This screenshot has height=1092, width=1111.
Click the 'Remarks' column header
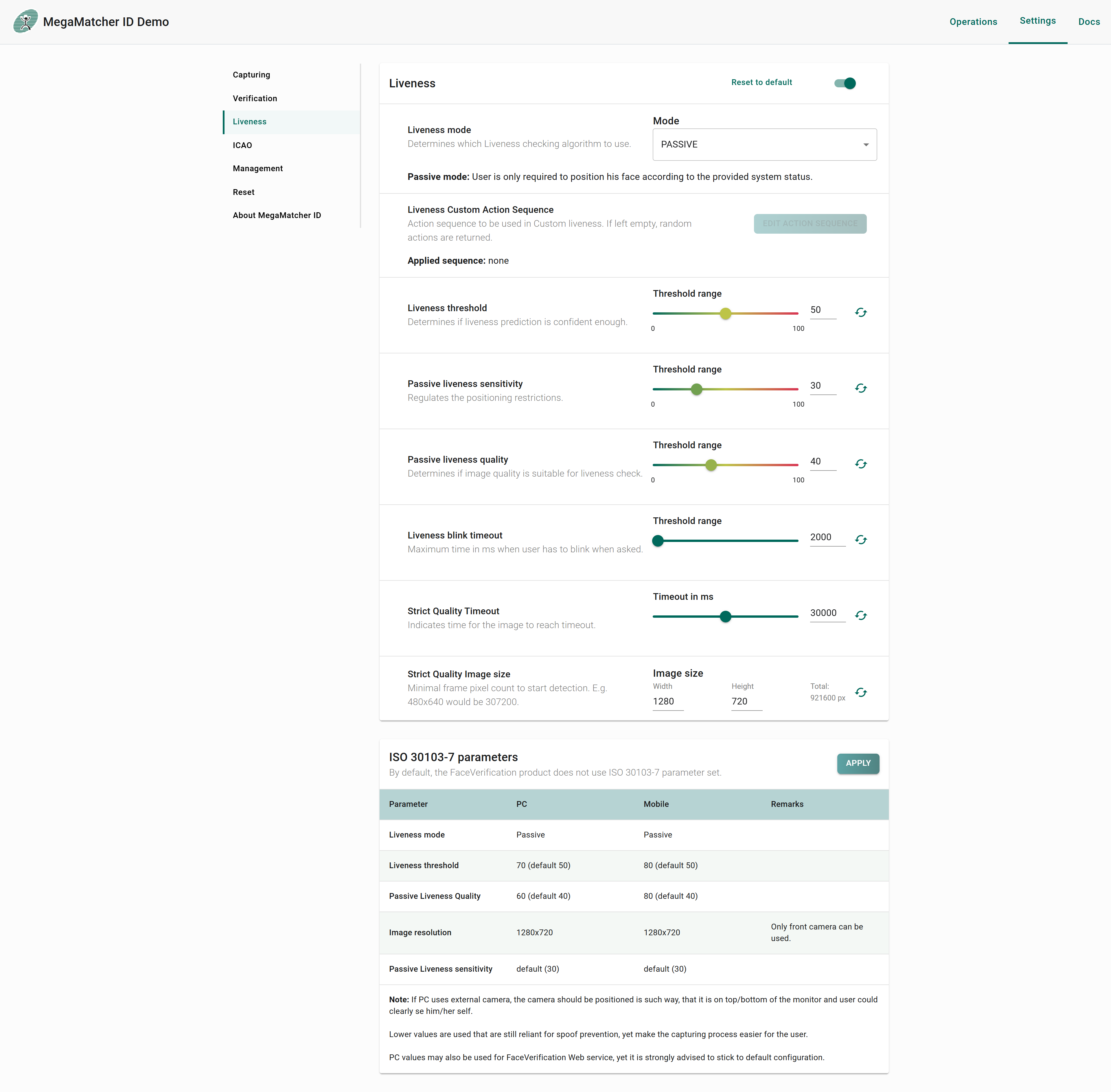click(787, 804)
